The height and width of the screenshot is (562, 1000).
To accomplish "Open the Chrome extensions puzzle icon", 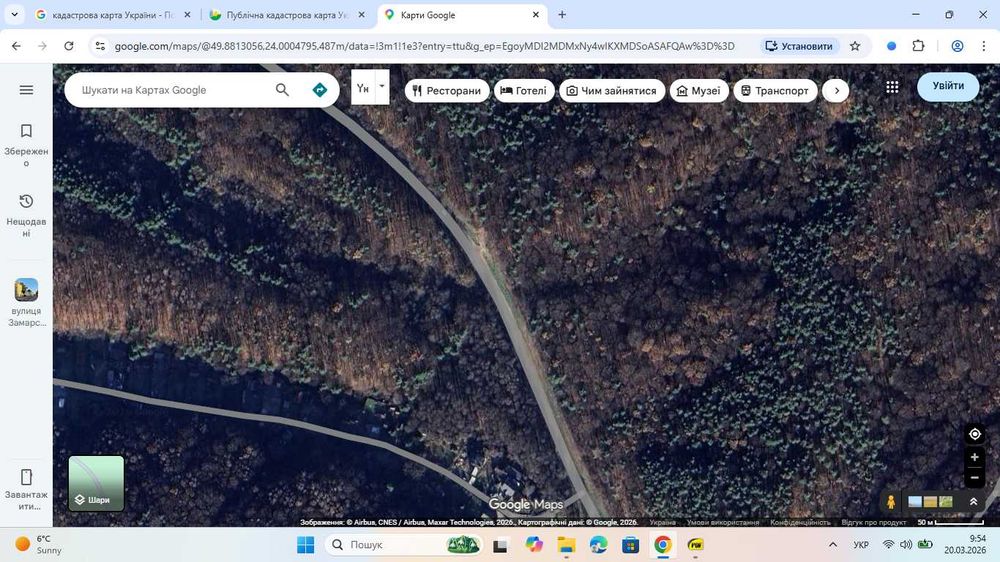I will pyautogui.click(x=918, y=46).
